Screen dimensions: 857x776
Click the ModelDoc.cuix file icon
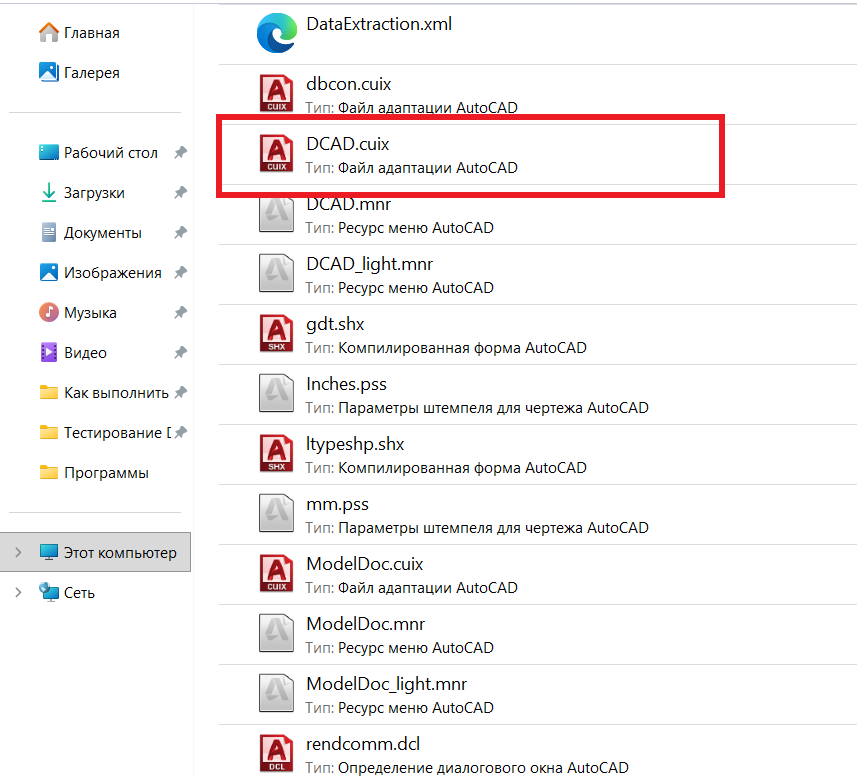[275, 573]
